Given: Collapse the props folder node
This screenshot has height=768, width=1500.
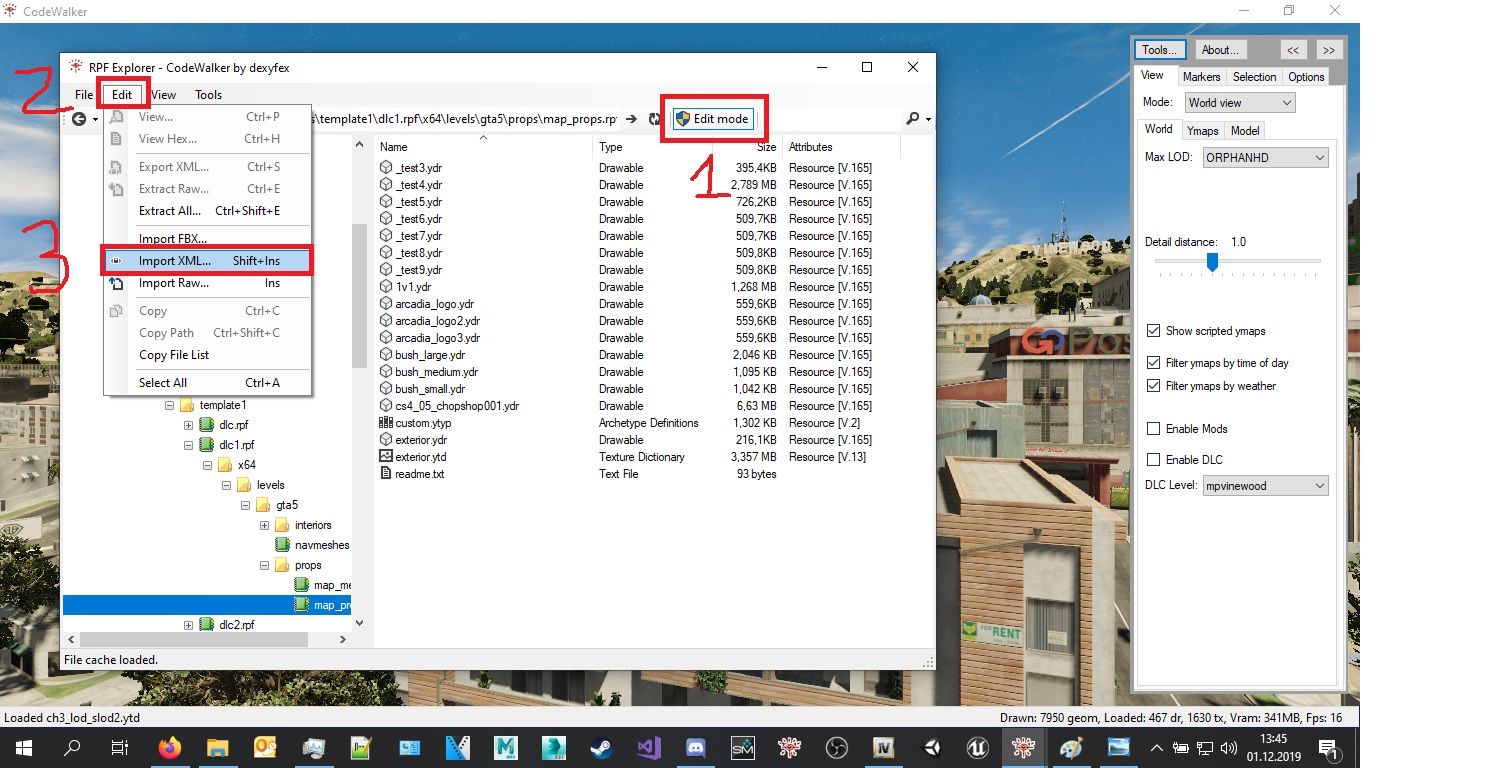Looking at the screenshot, I should click(x=264, y=565).
